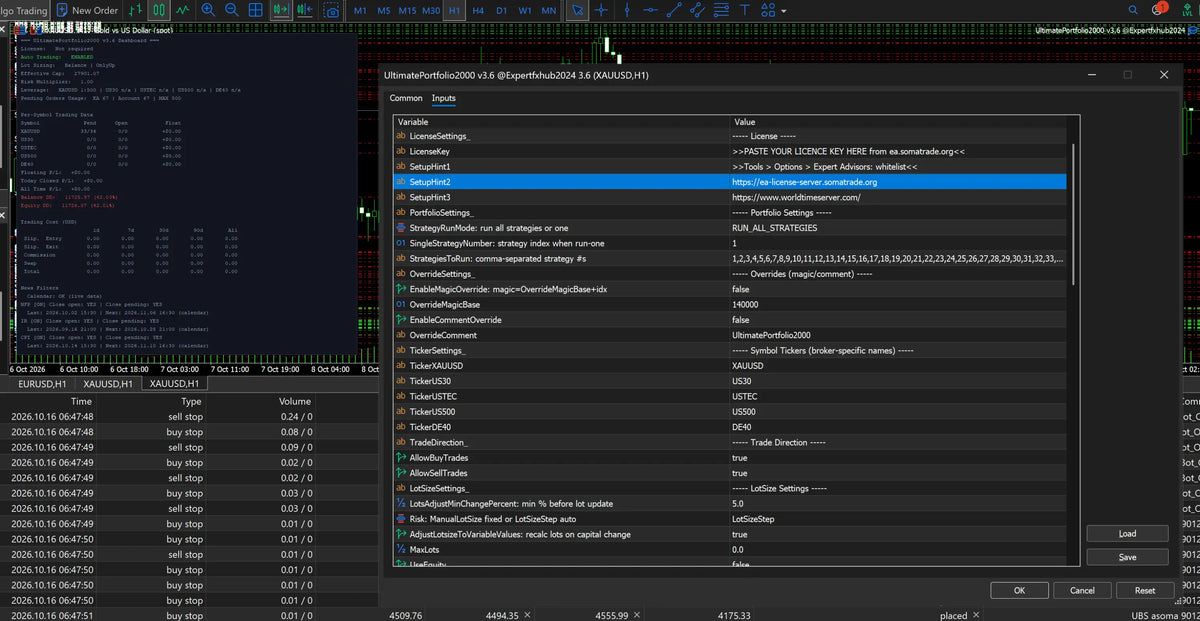Select the horizontal line drawing tool
The height and width of the screenshot is (621, 1200).
pos(649,10)
